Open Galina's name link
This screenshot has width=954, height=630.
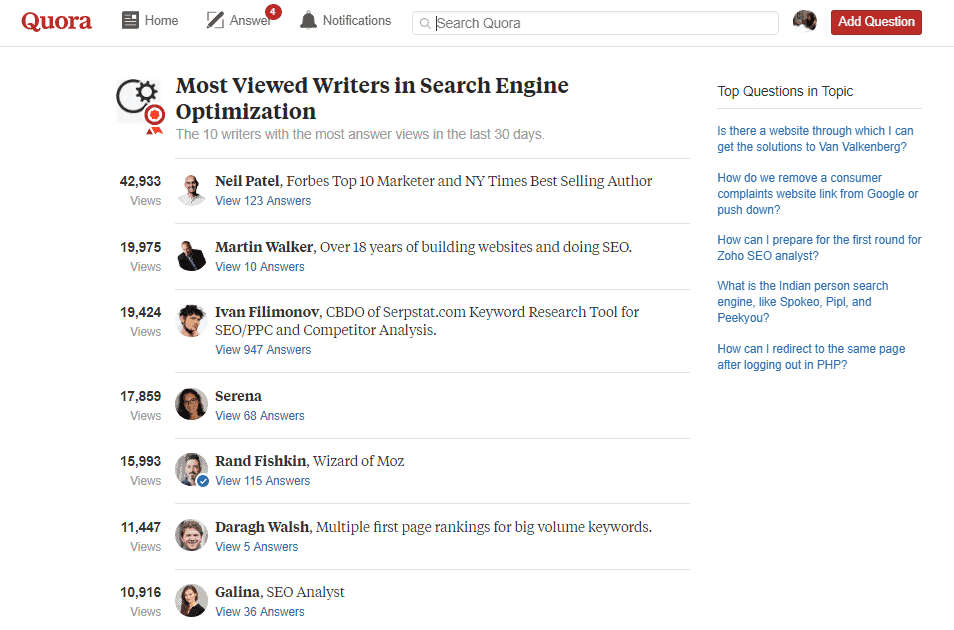click(237, 592)
